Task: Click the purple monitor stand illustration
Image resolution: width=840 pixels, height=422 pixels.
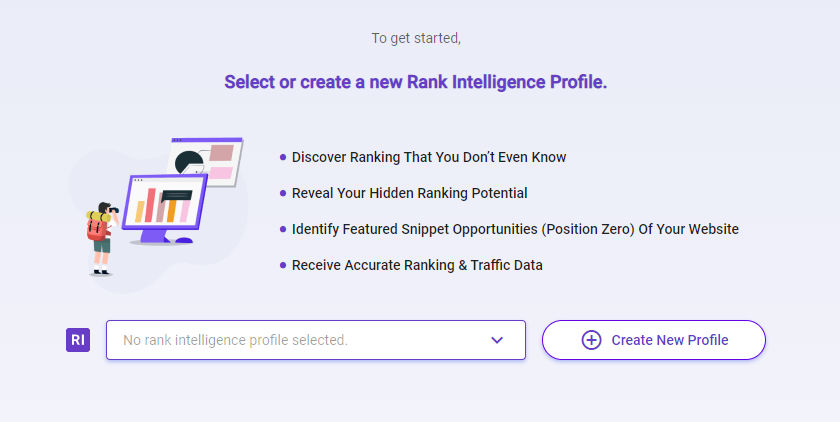Action: pos(161,237)
